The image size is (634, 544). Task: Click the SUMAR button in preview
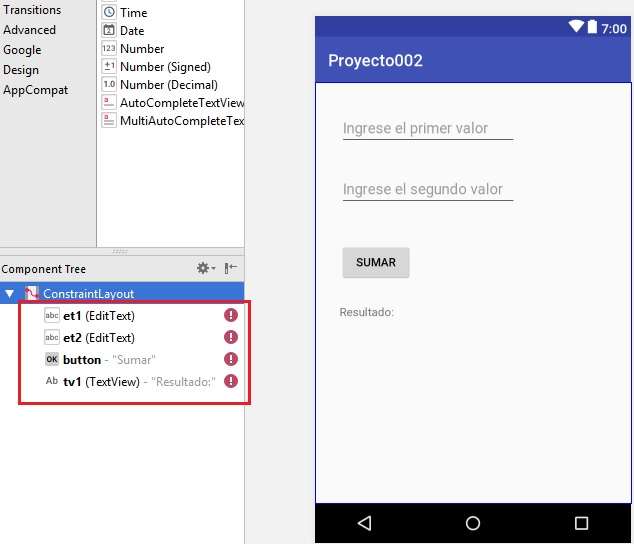point(376,263)
